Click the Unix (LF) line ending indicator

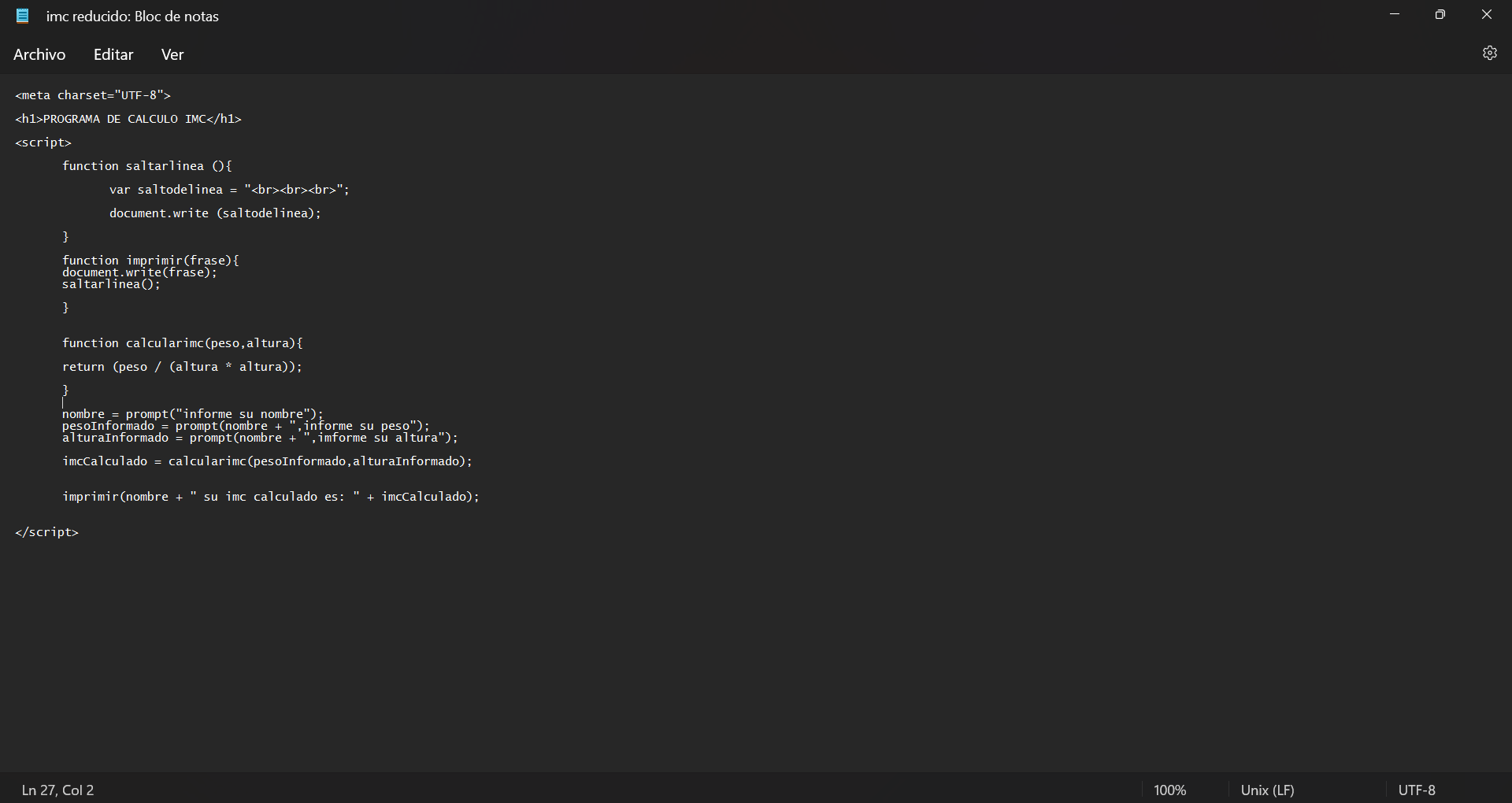click(1268, 790)
